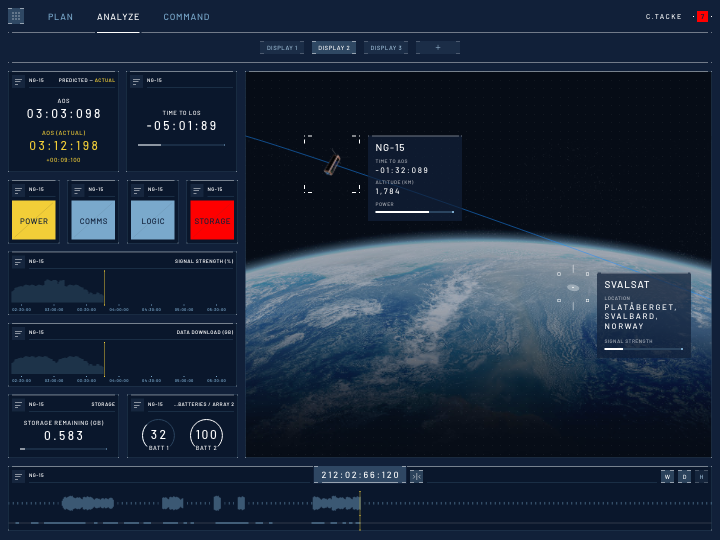
Task: Open menu icon of bottom timeline panel
Action: tap(18, 477)
